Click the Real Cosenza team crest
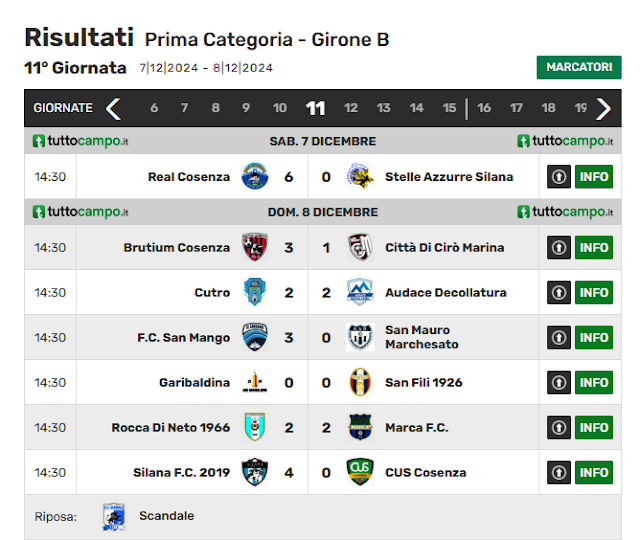640x540 pixels. click(x=255, y=176)
